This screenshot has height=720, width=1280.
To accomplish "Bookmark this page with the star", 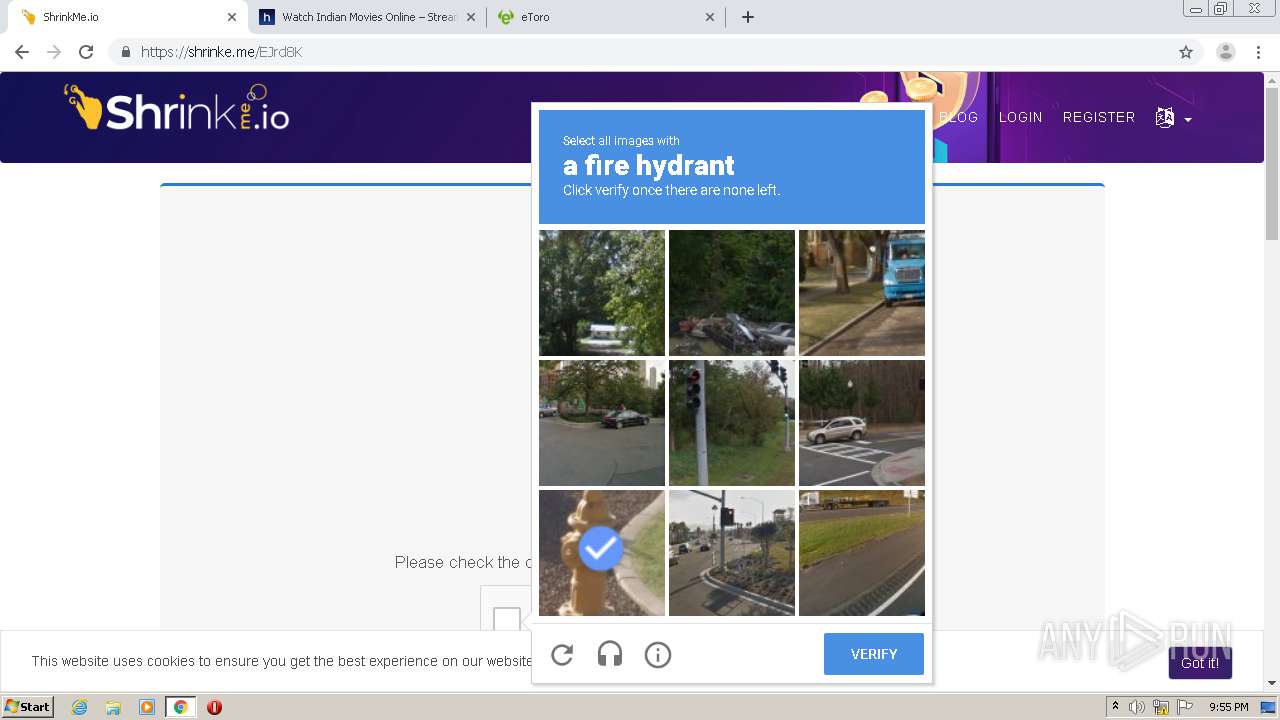I will tap(1186, 52).
